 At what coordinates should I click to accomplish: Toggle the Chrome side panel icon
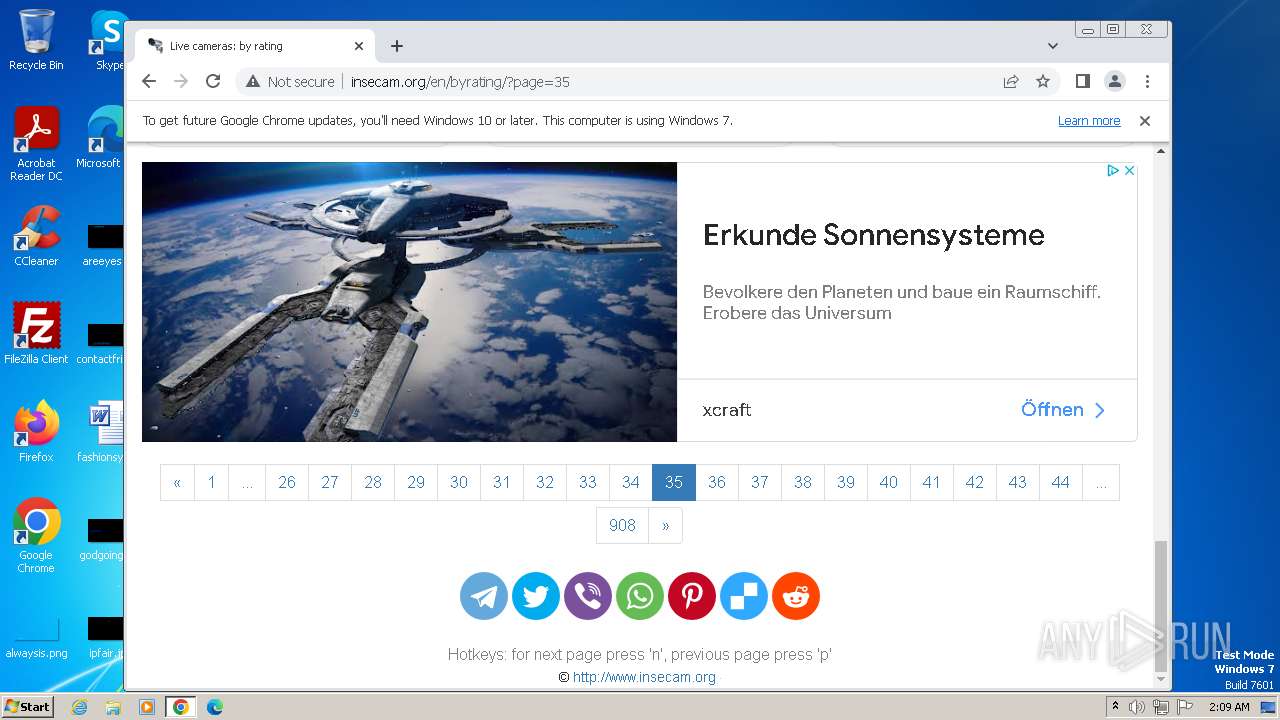coord(1082,82)
